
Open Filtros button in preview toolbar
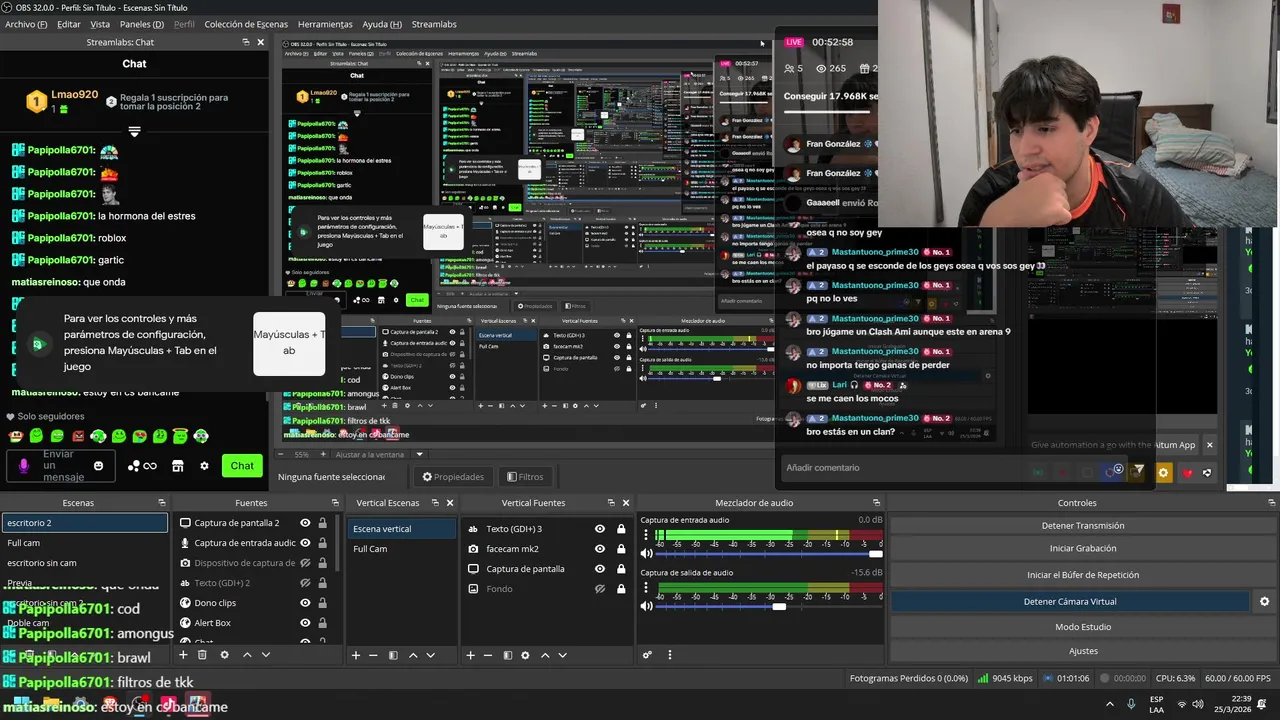[x=525, y=477]
